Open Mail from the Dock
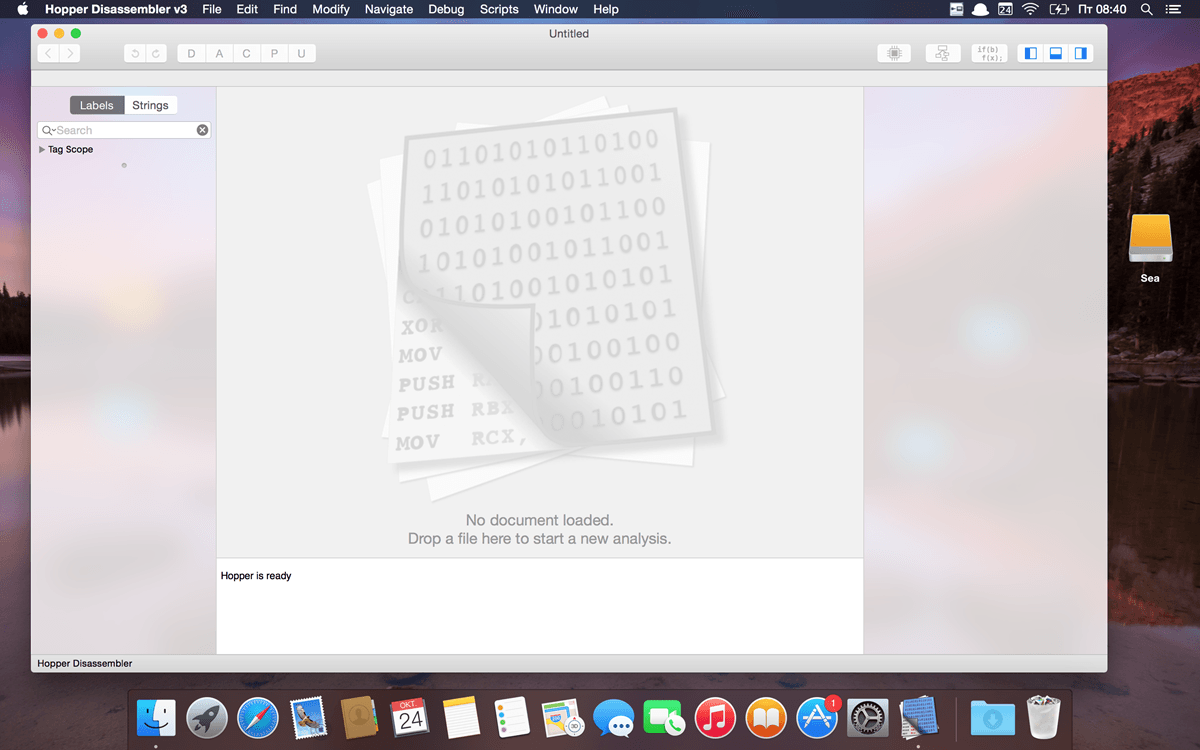Viewport: 1200px width, 750px height. pyautogui.click(x=308, y=717)
